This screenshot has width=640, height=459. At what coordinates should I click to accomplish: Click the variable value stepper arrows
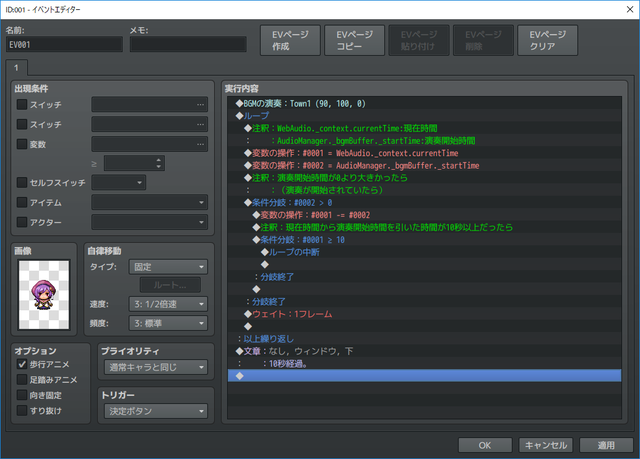coord(159,163)
